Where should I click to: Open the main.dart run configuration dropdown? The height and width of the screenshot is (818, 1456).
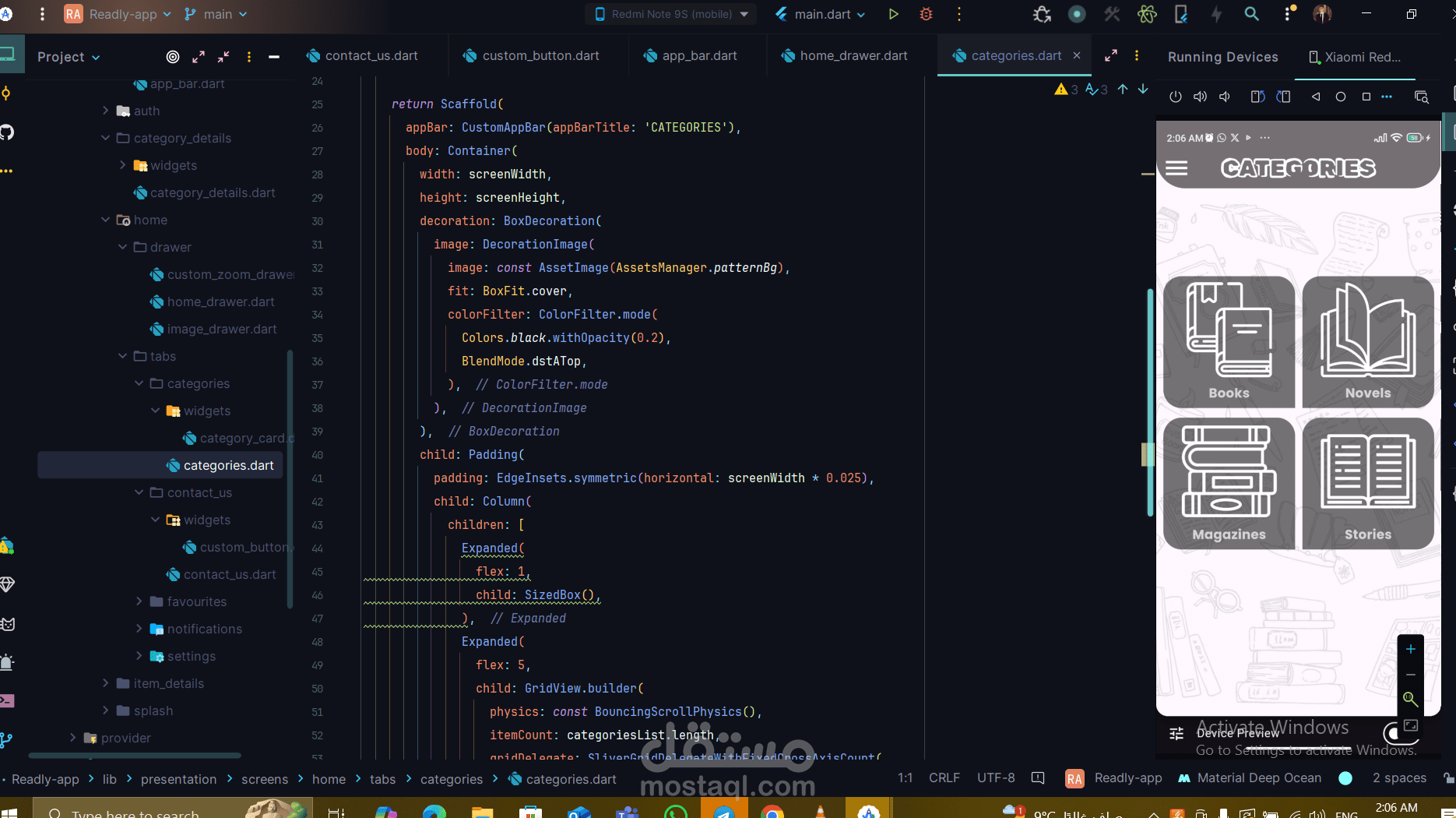coord(821,14)
